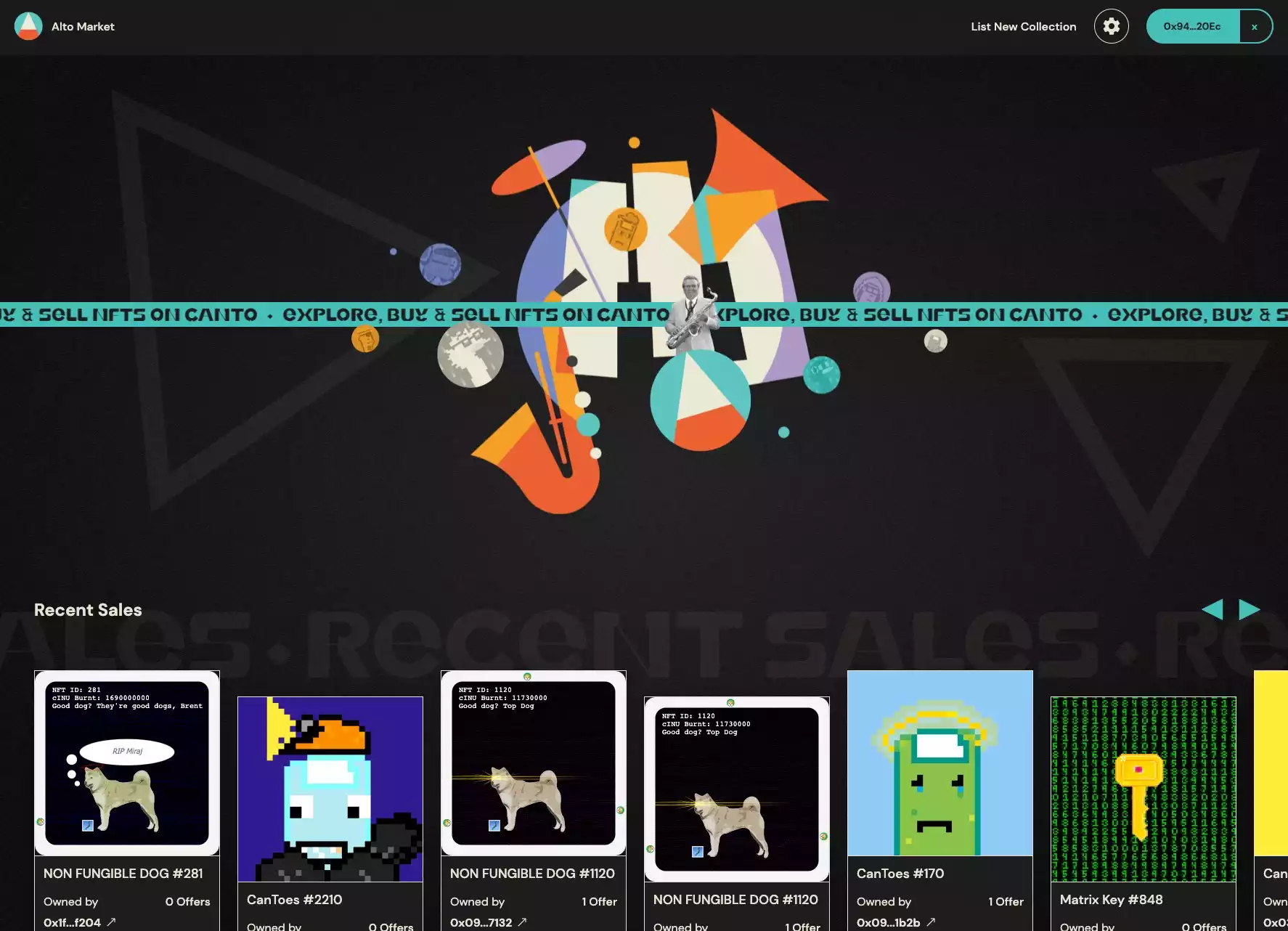The height and width of the screenshot is (931, 1288).
Task: Click the CanToes #2210 title text
Action: tap(294, 900)
